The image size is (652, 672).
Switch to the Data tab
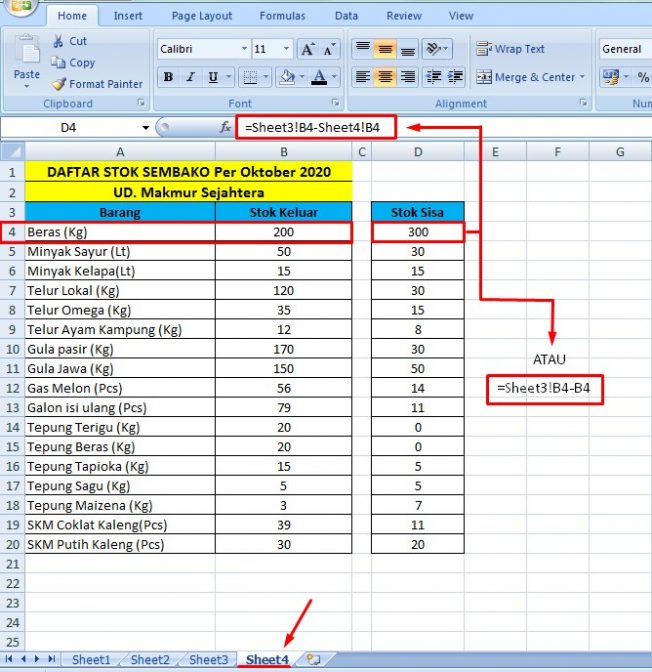[x=346, y=16]
